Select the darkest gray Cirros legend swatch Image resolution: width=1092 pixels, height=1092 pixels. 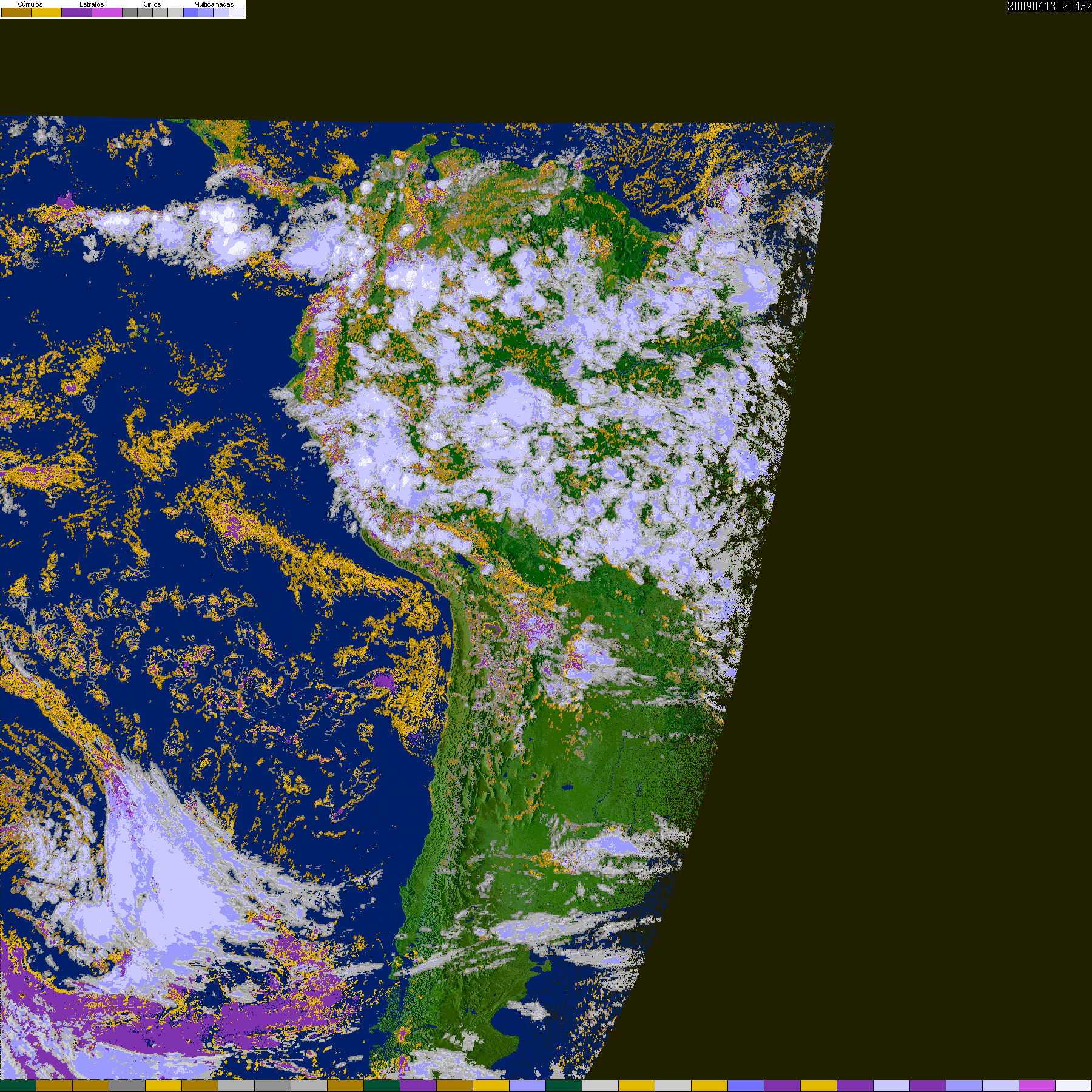130,12
